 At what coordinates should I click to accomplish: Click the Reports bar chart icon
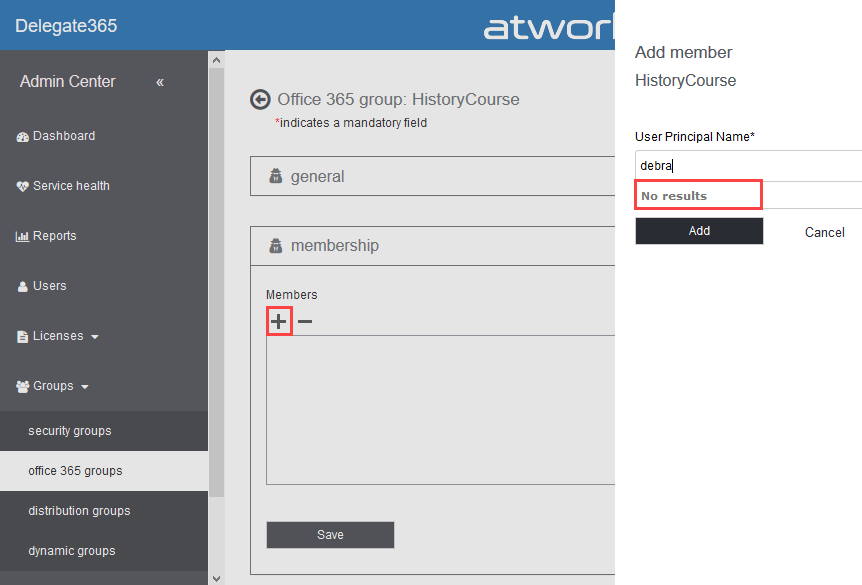click(x=23, y=237)
